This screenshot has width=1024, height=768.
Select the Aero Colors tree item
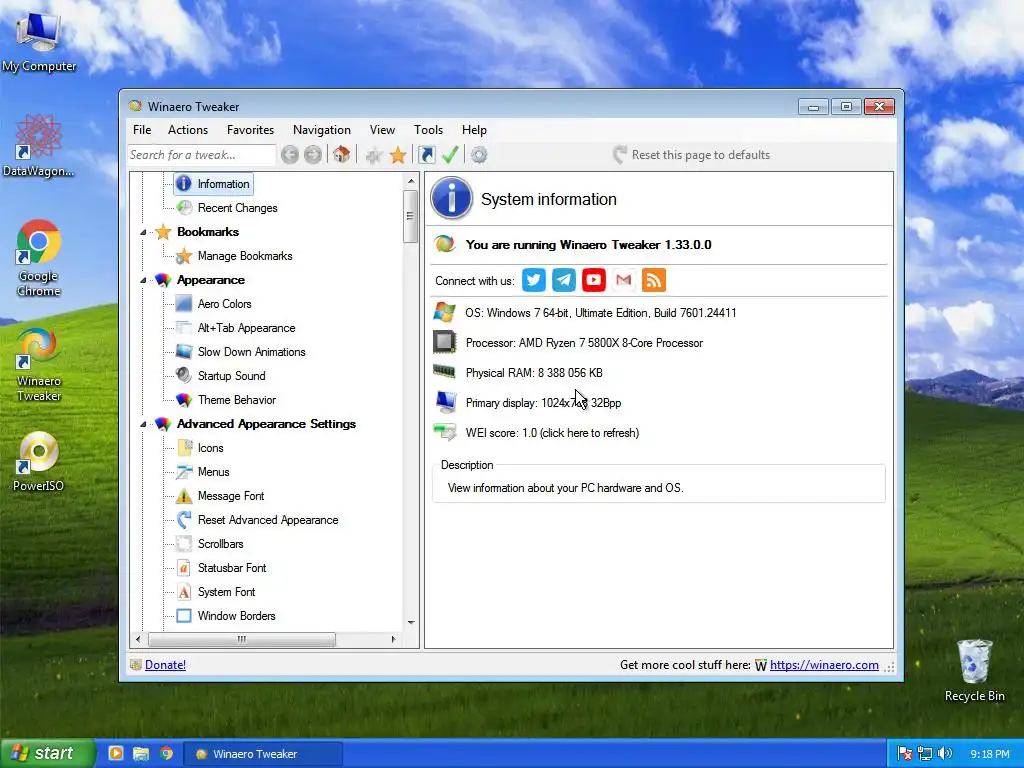pos(224,304)
